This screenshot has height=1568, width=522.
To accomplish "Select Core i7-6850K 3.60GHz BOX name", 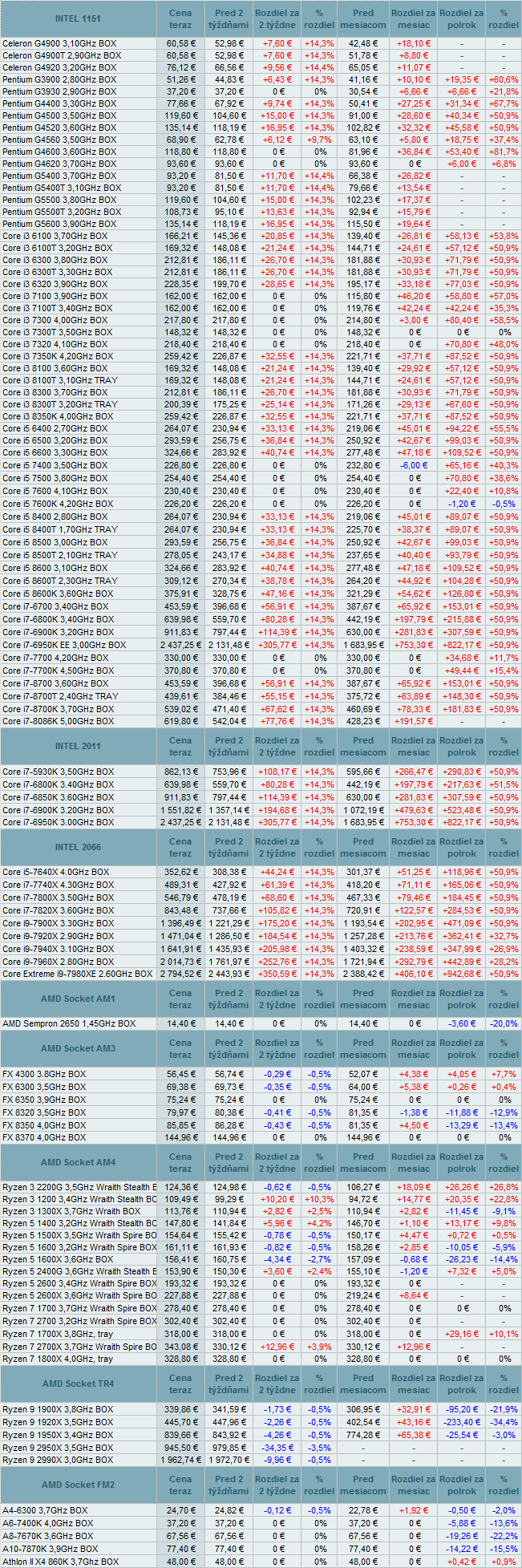I will pyautogui.click(x=58, y=797).
